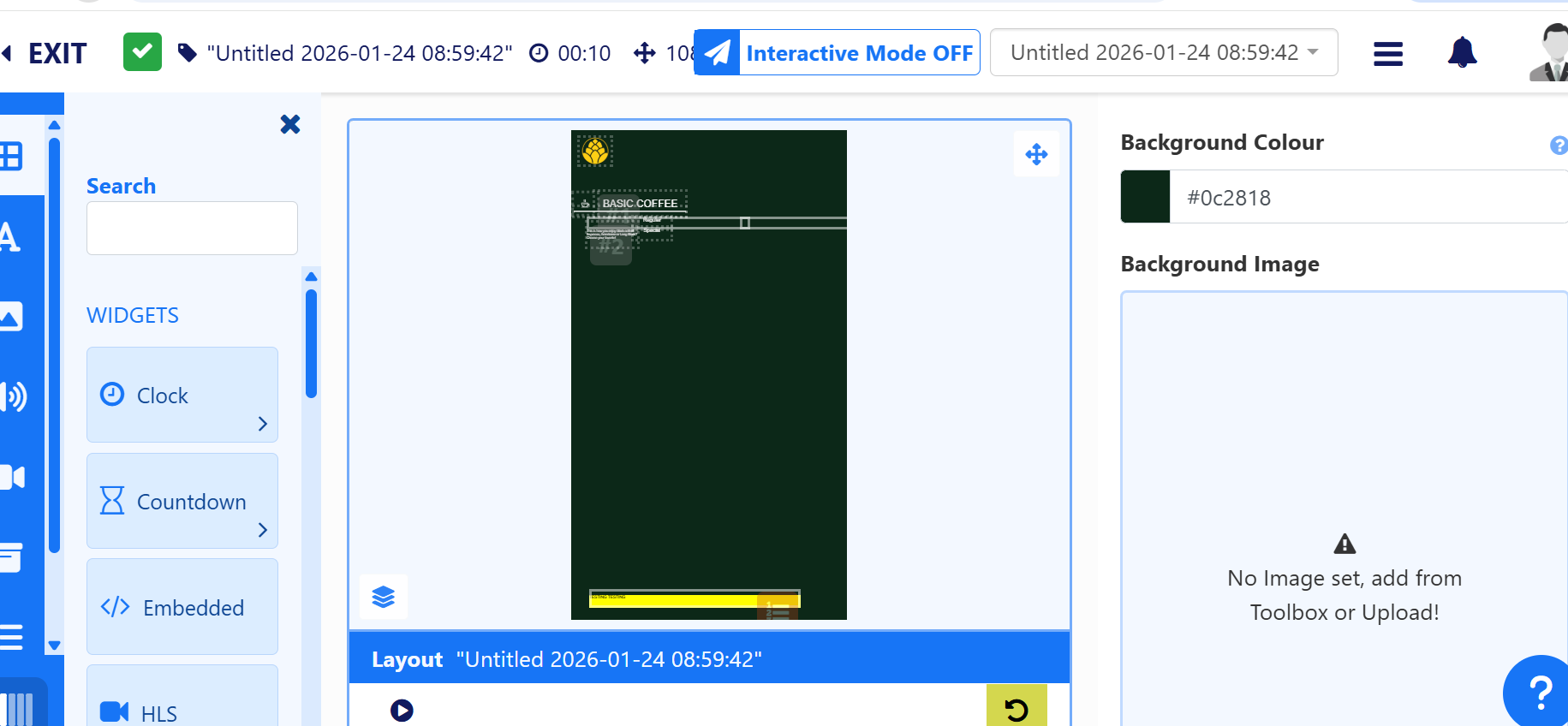Viewport: 1568px width, 726px height.
Task: Open the Untitled layout dropdown
Action: tap(1163, 53)
